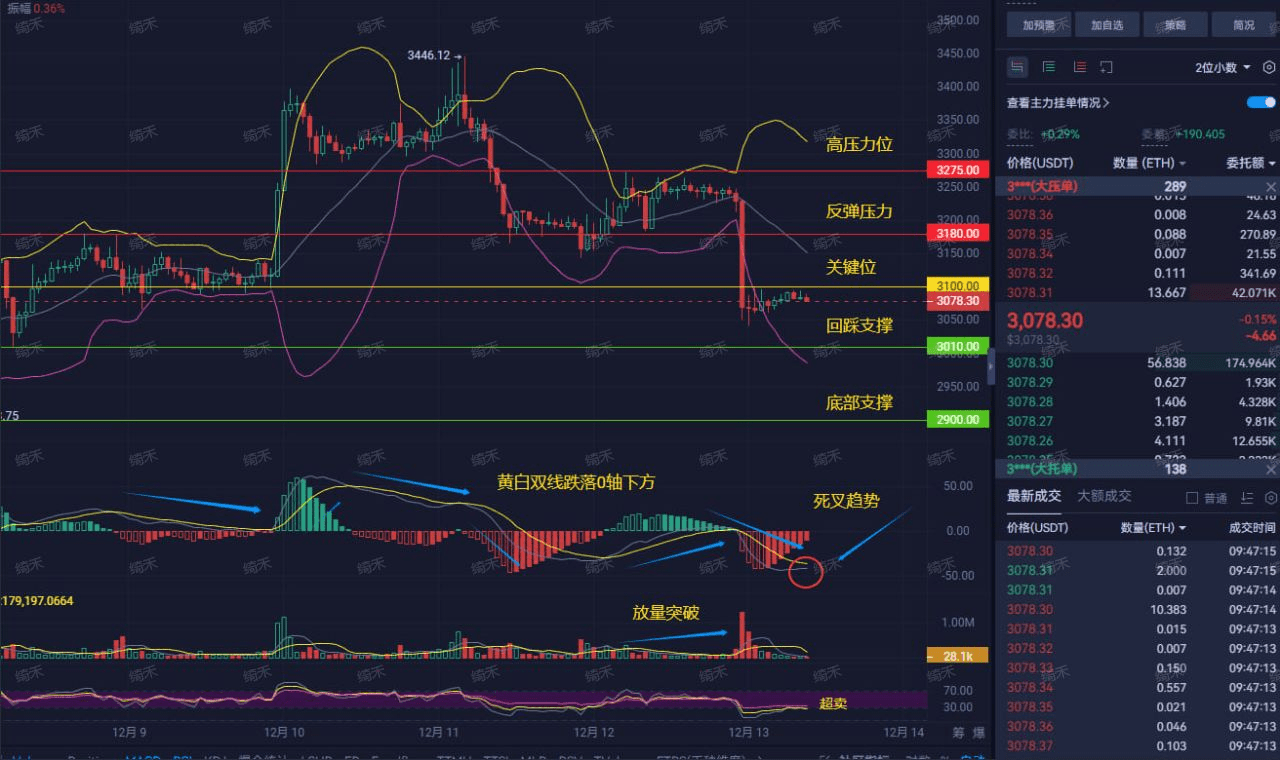Click the green 3010.00 support price label
The image size is (1280, 760).
click(958, 347)
